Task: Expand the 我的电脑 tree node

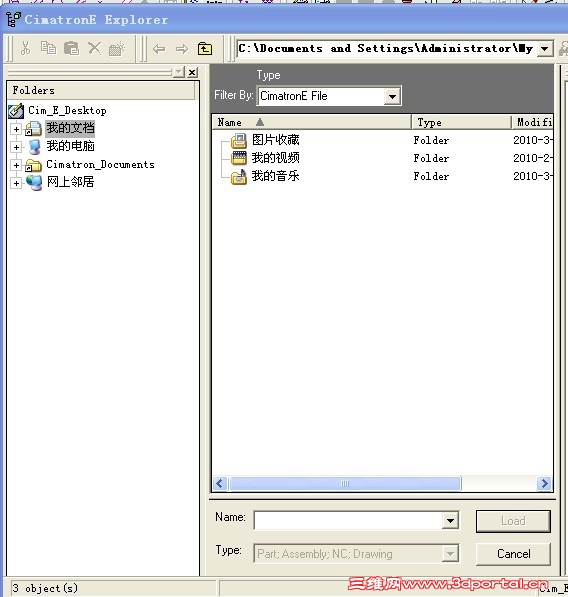Action: pyautogui.click(x=16, y=147)
